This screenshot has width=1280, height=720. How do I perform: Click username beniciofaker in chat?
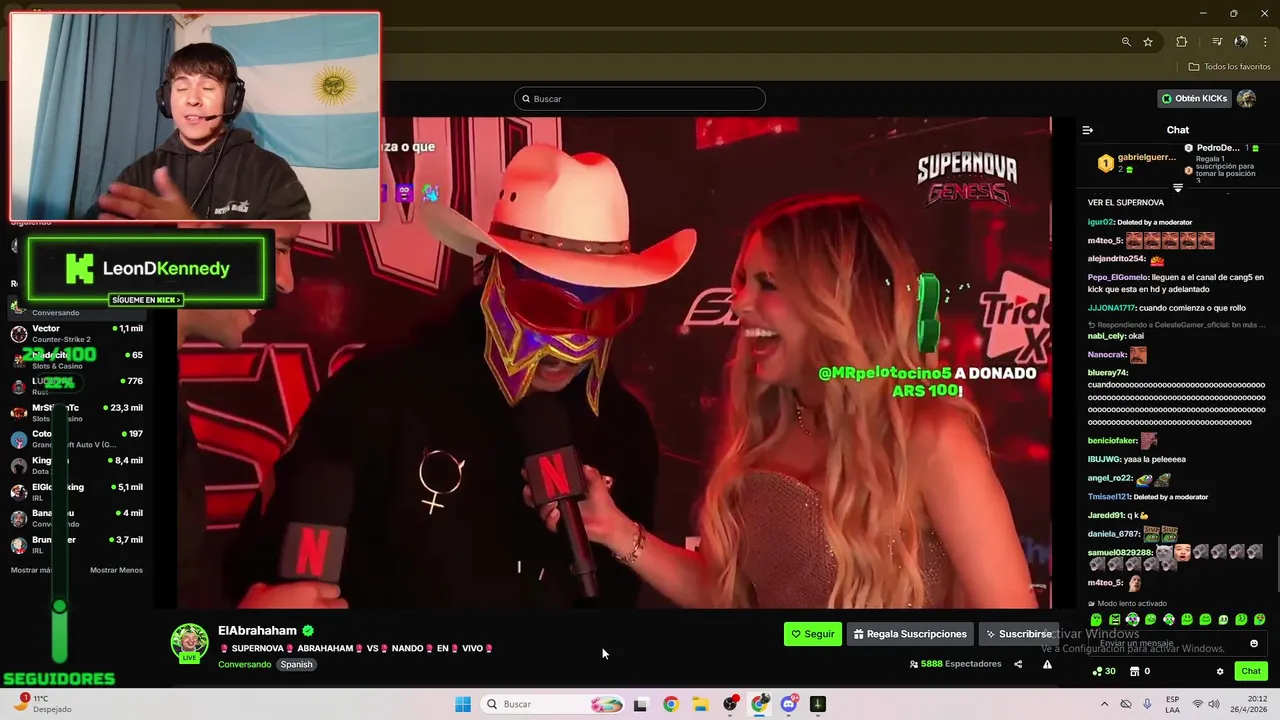click(1113, 440)
